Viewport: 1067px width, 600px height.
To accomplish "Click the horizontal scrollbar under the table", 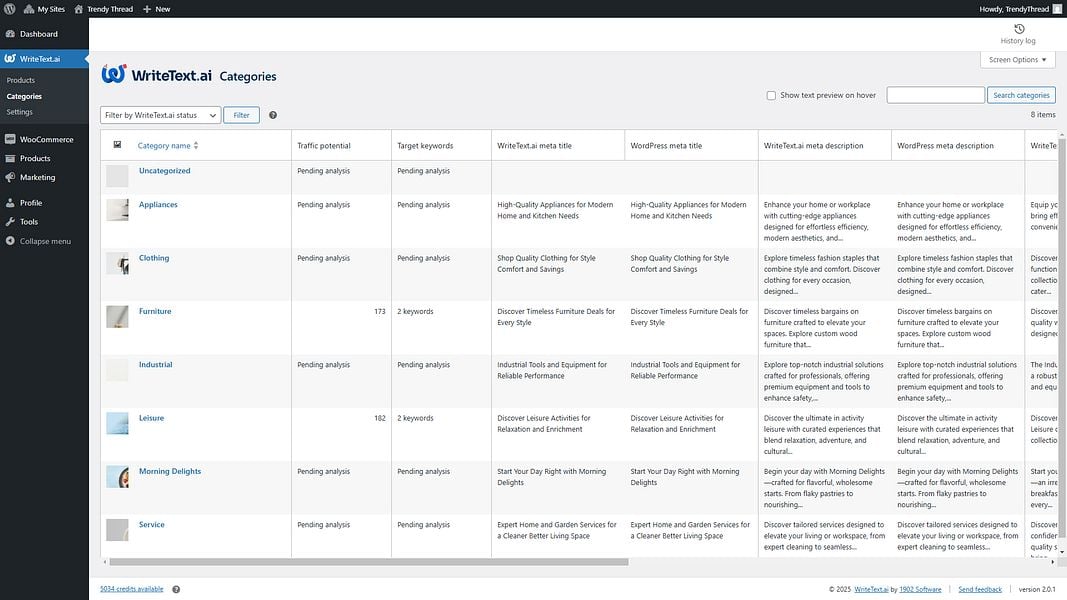I will pos(369,563).
